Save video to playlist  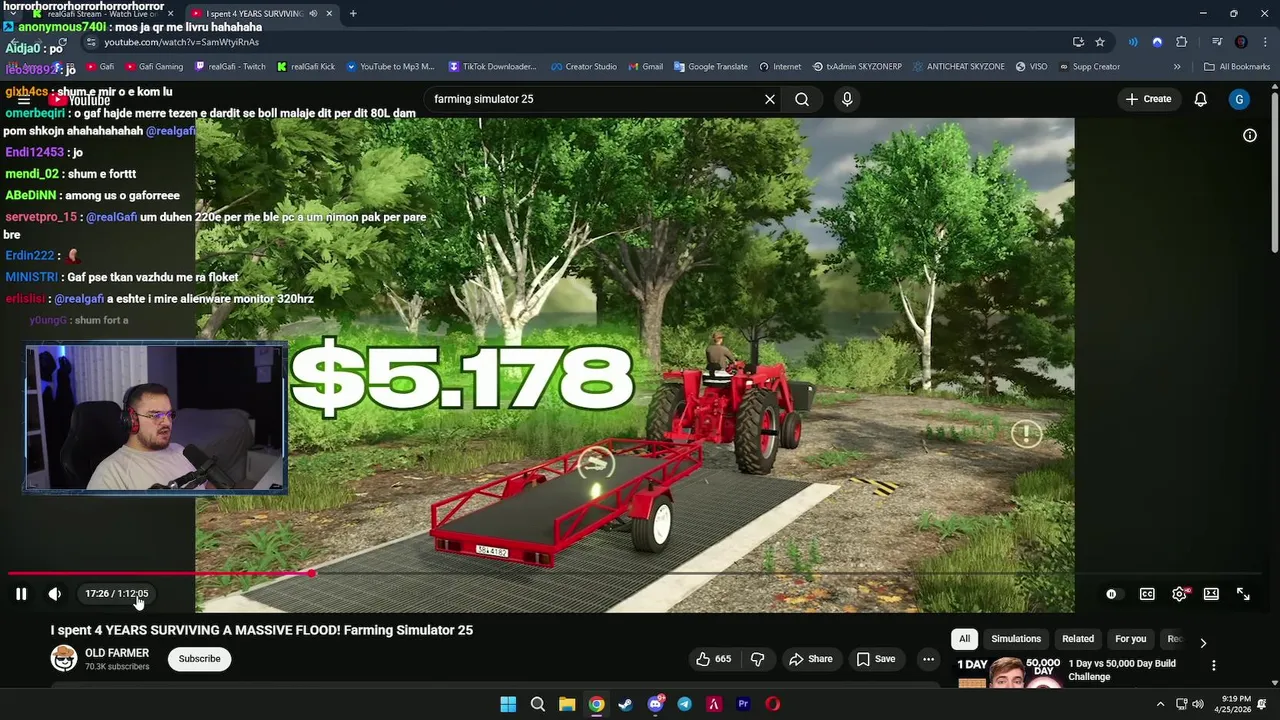point(876,659)
